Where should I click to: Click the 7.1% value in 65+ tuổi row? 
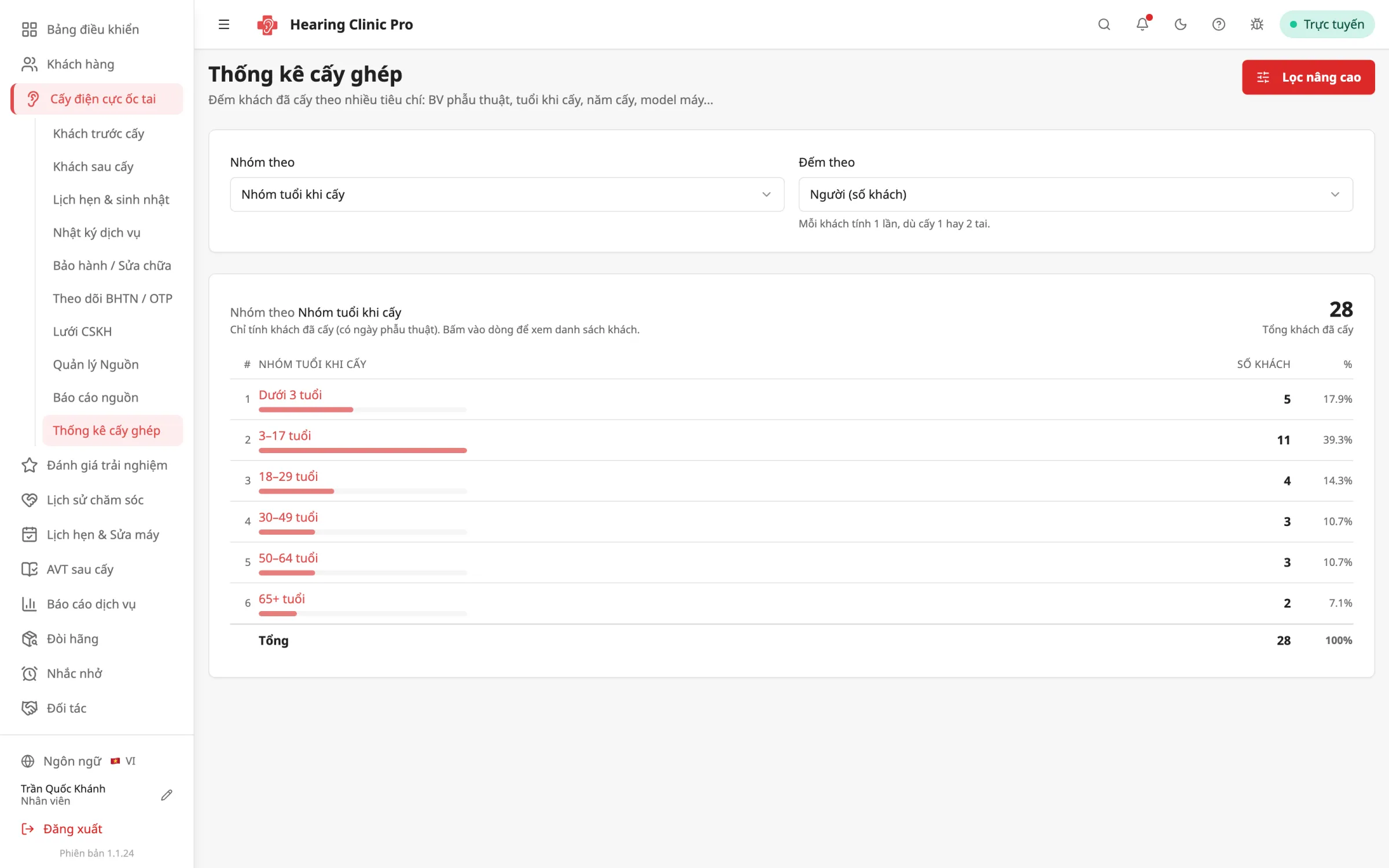tap(1340, 603)
